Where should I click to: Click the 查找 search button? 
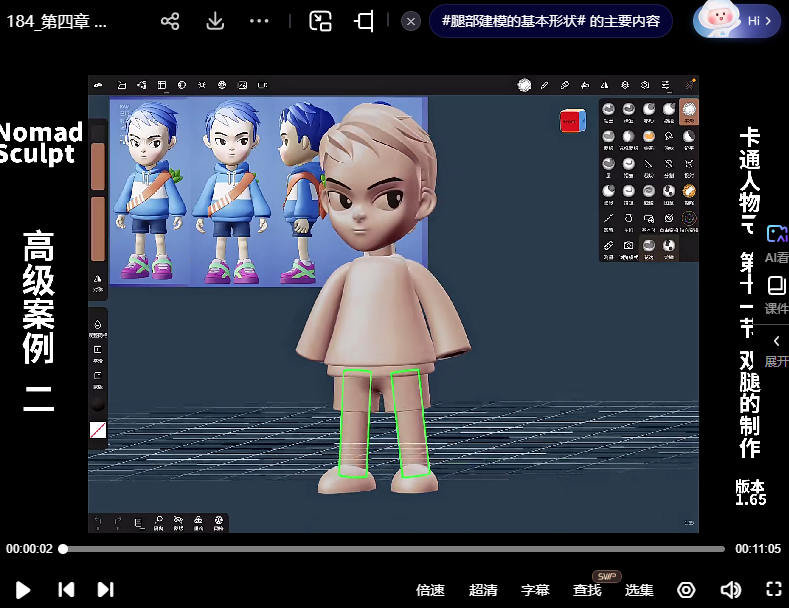[x=587, y=590]
